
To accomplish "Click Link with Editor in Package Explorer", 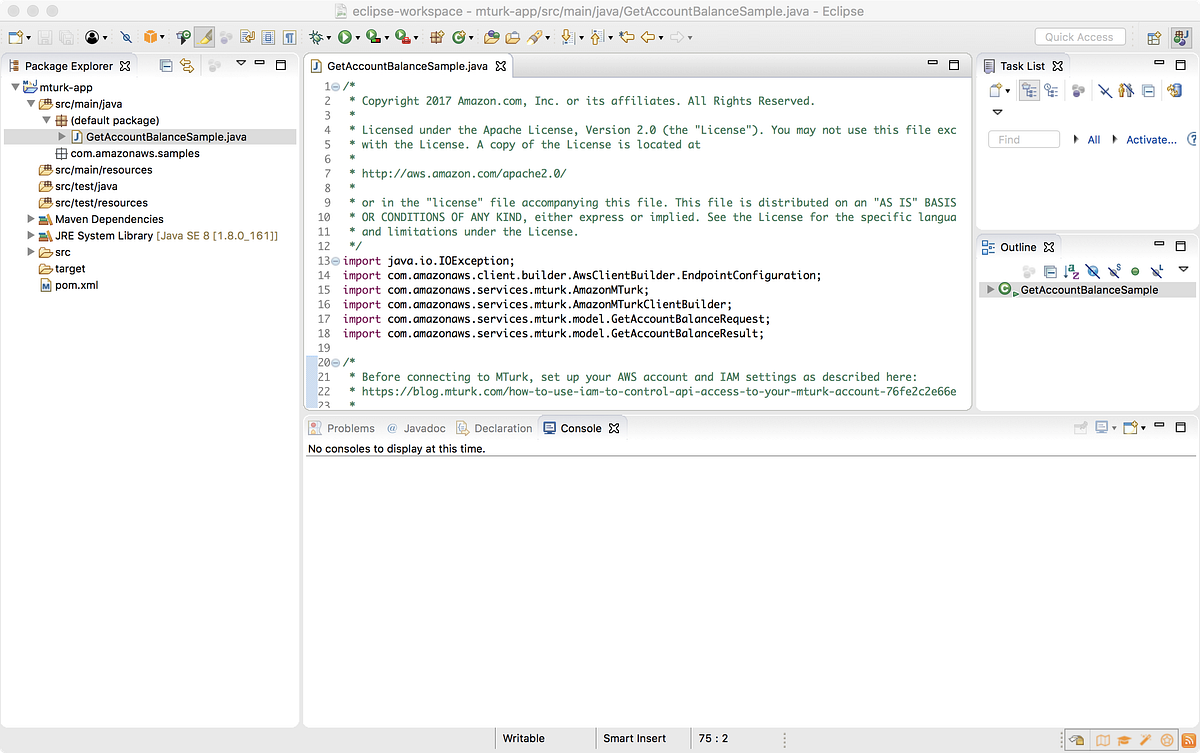I will coord(186,64).
